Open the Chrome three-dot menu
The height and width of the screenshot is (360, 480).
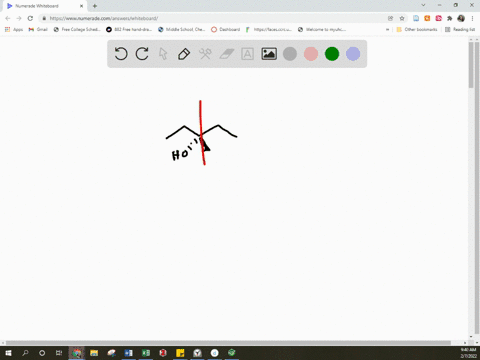(x=472, y=18)
